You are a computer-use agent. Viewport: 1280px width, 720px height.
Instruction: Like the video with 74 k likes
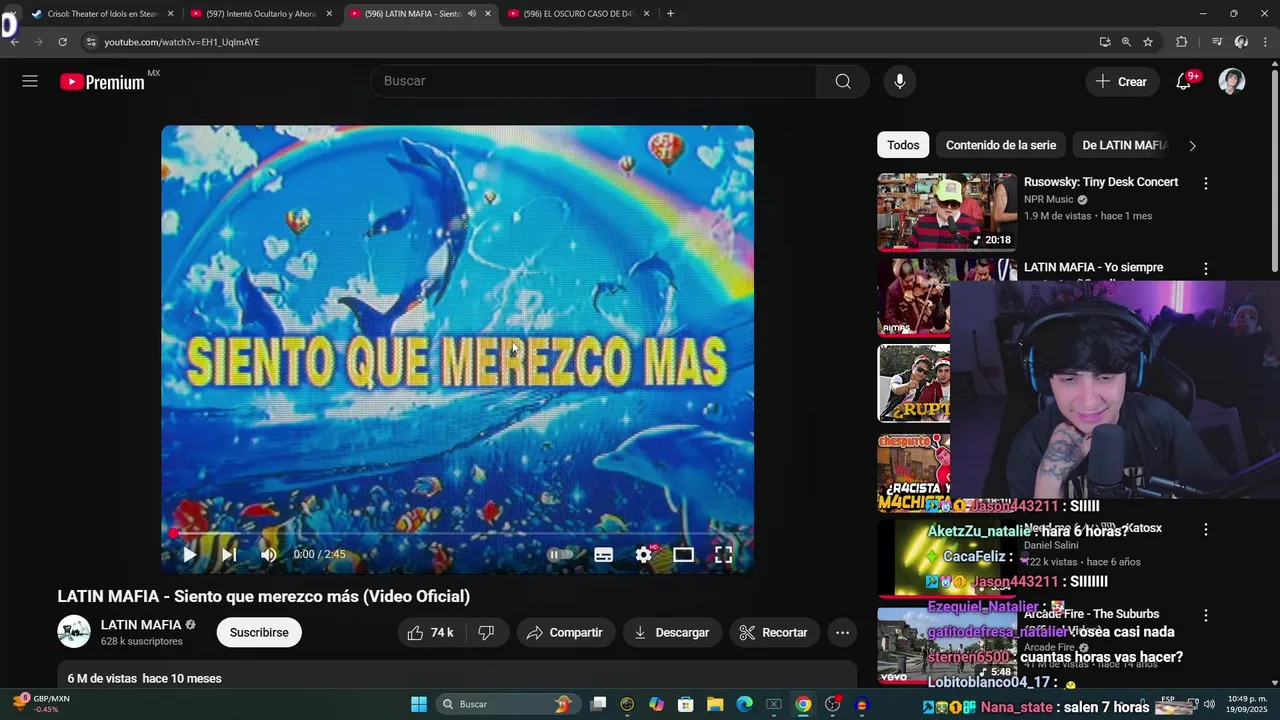tap(430, 632)
